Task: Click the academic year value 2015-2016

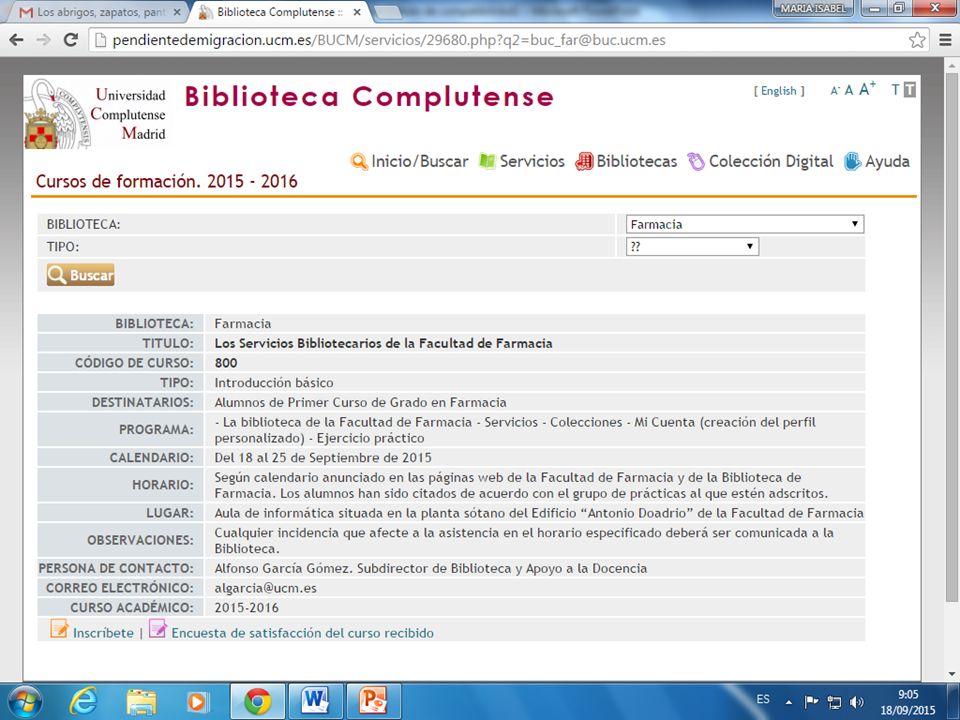Action: 247,608
